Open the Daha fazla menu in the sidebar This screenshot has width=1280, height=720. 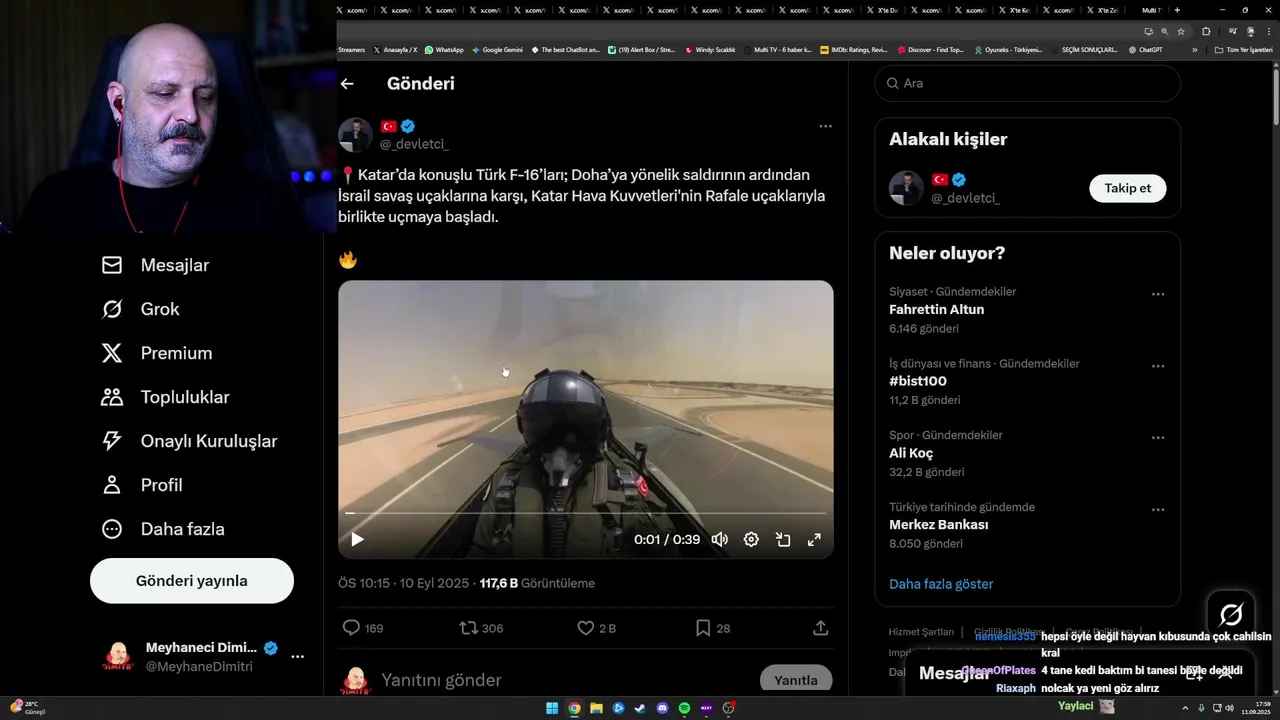pyautogui.click(x=162, y=529)
